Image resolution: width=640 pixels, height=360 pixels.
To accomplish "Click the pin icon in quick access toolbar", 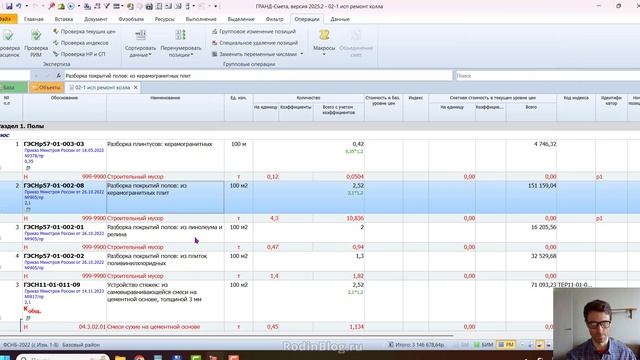I will (51, 6).
